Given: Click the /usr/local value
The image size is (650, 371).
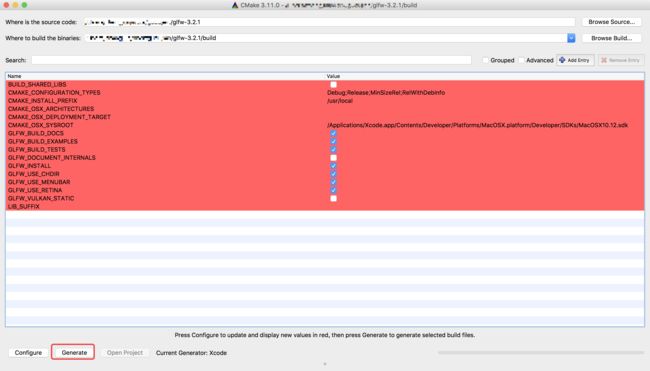Looking at the screenshot, I should (x=340, y=101).
